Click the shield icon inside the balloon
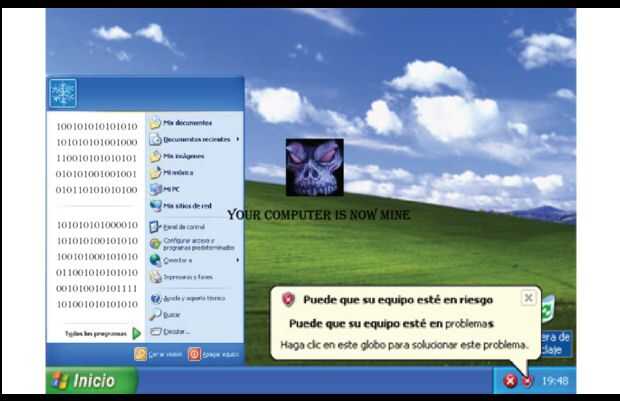The height and width of the screenshot is (401, 620). (288, 299)
